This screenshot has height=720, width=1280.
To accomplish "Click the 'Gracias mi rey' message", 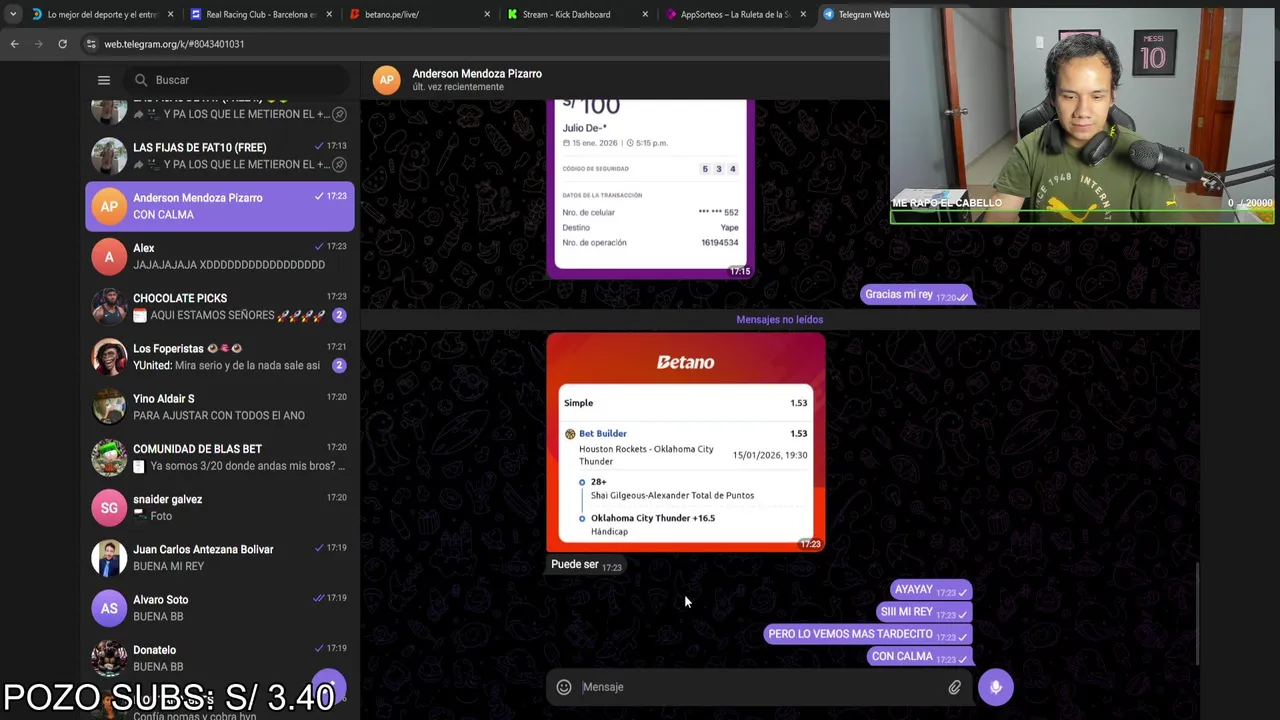I will pyautogui.click(x=917, y=295).
